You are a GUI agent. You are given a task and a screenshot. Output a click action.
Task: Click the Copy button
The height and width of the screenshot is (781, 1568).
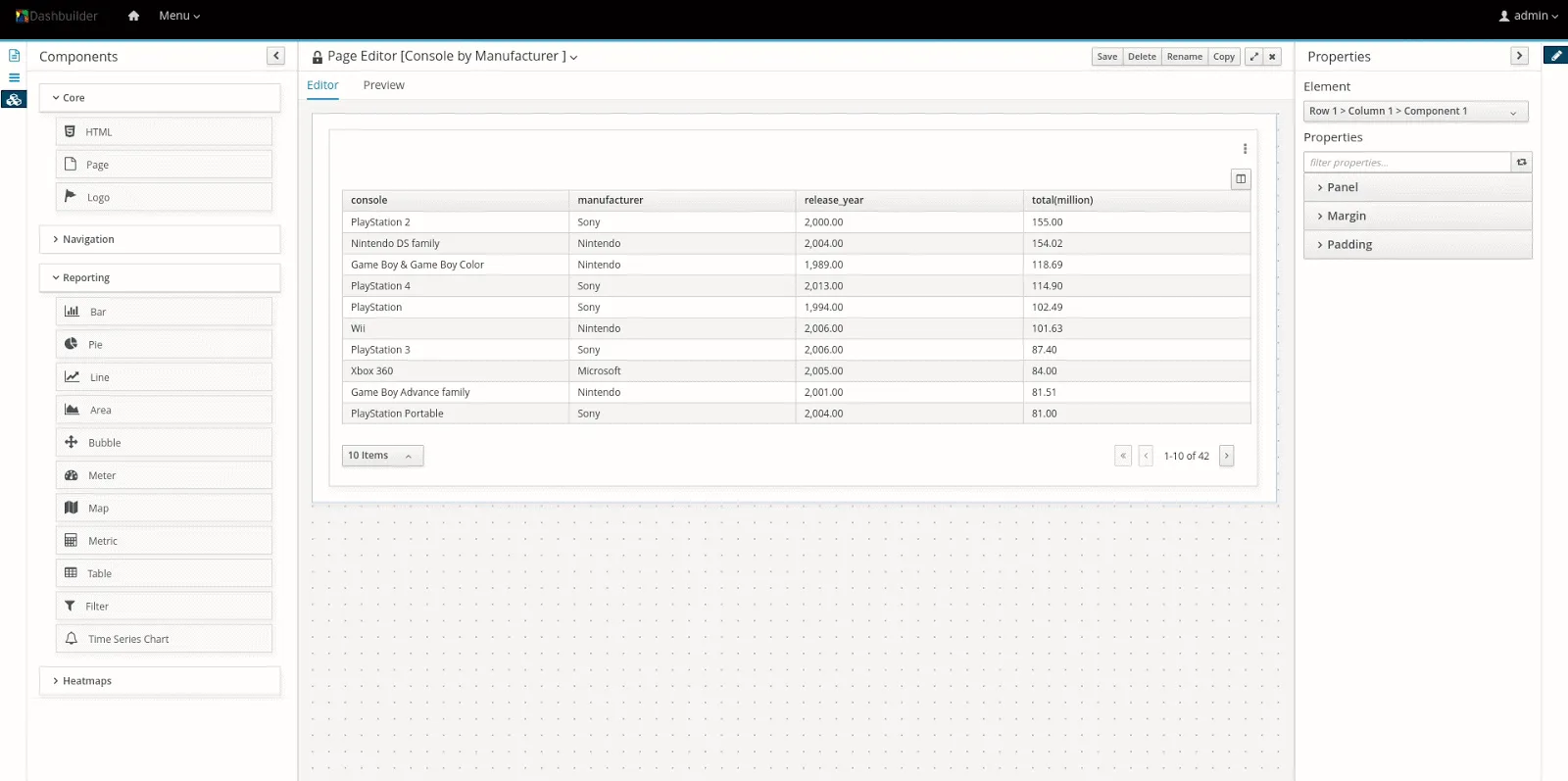[x=1224, y=57]
